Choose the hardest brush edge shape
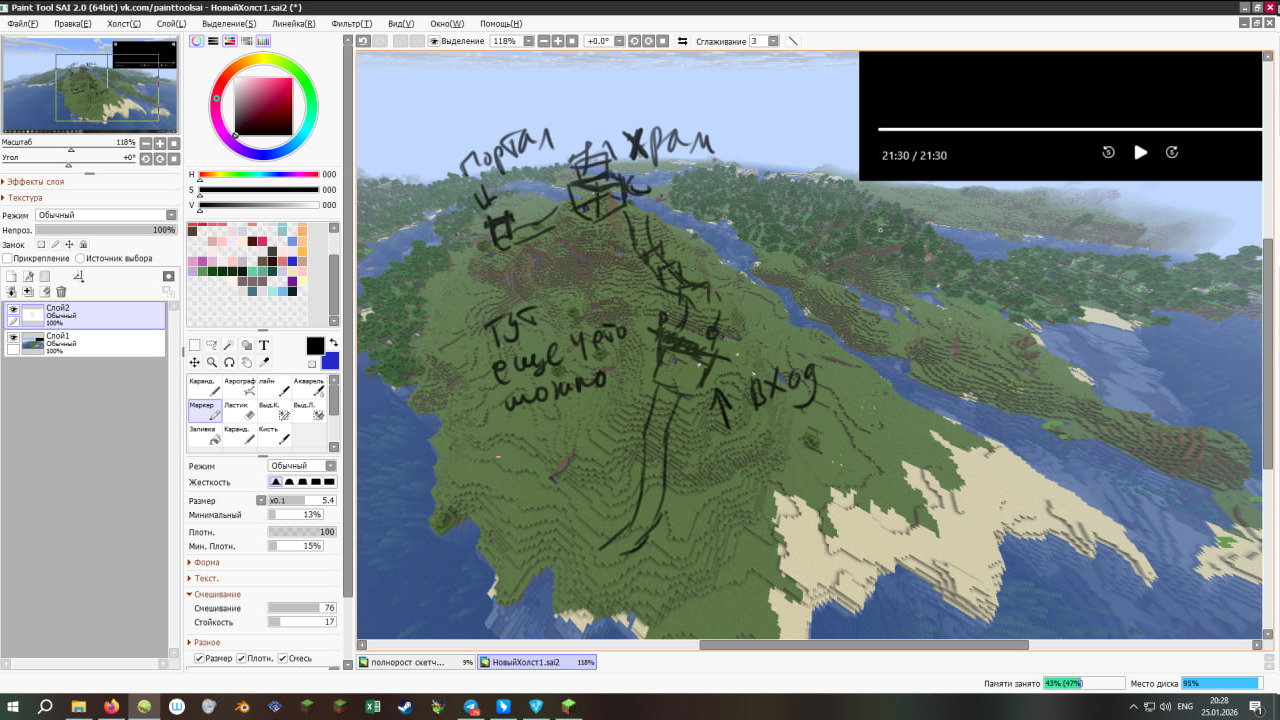Screen dimensions: 1280x720 pyautogui.click(x=329, y=482)
